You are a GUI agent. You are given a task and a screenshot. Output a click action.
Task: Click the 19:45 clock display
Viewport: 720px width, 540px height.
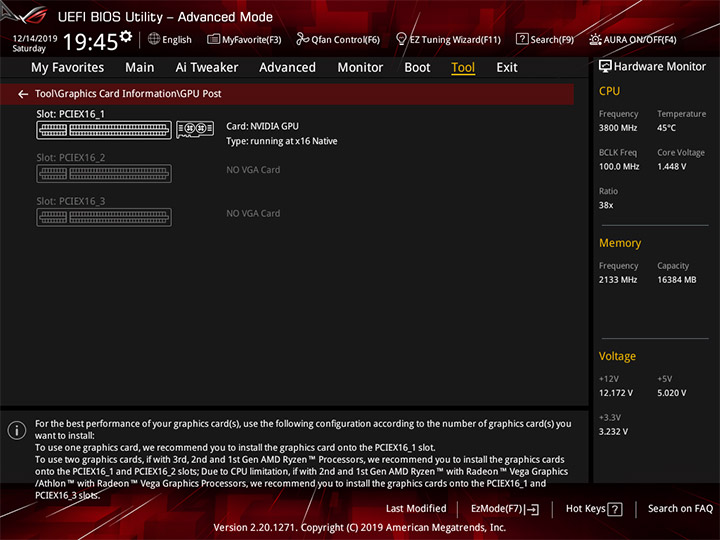[90, 42]
